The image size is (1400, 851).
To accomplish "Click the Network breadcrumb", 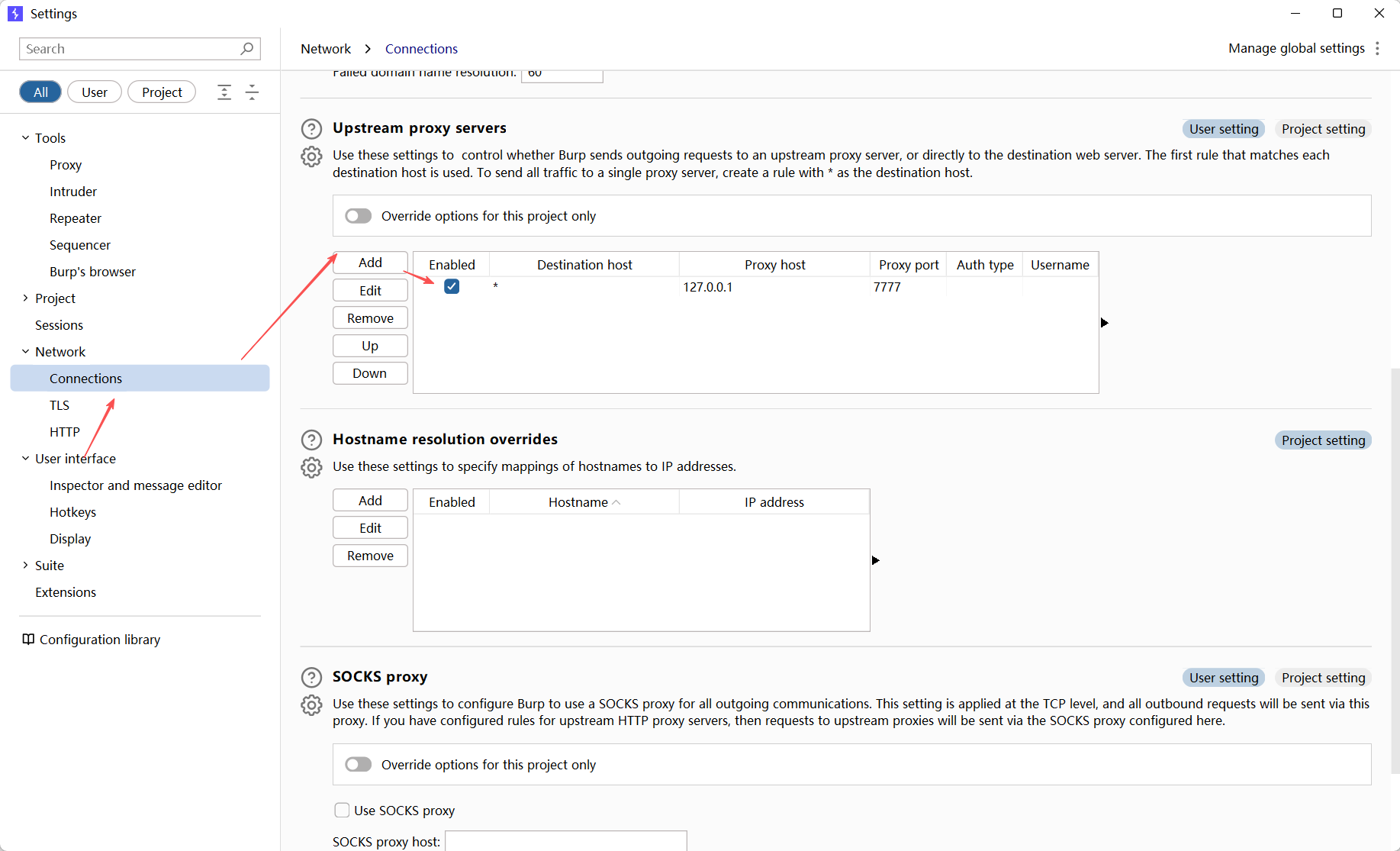I will click(x=326, y=49).
